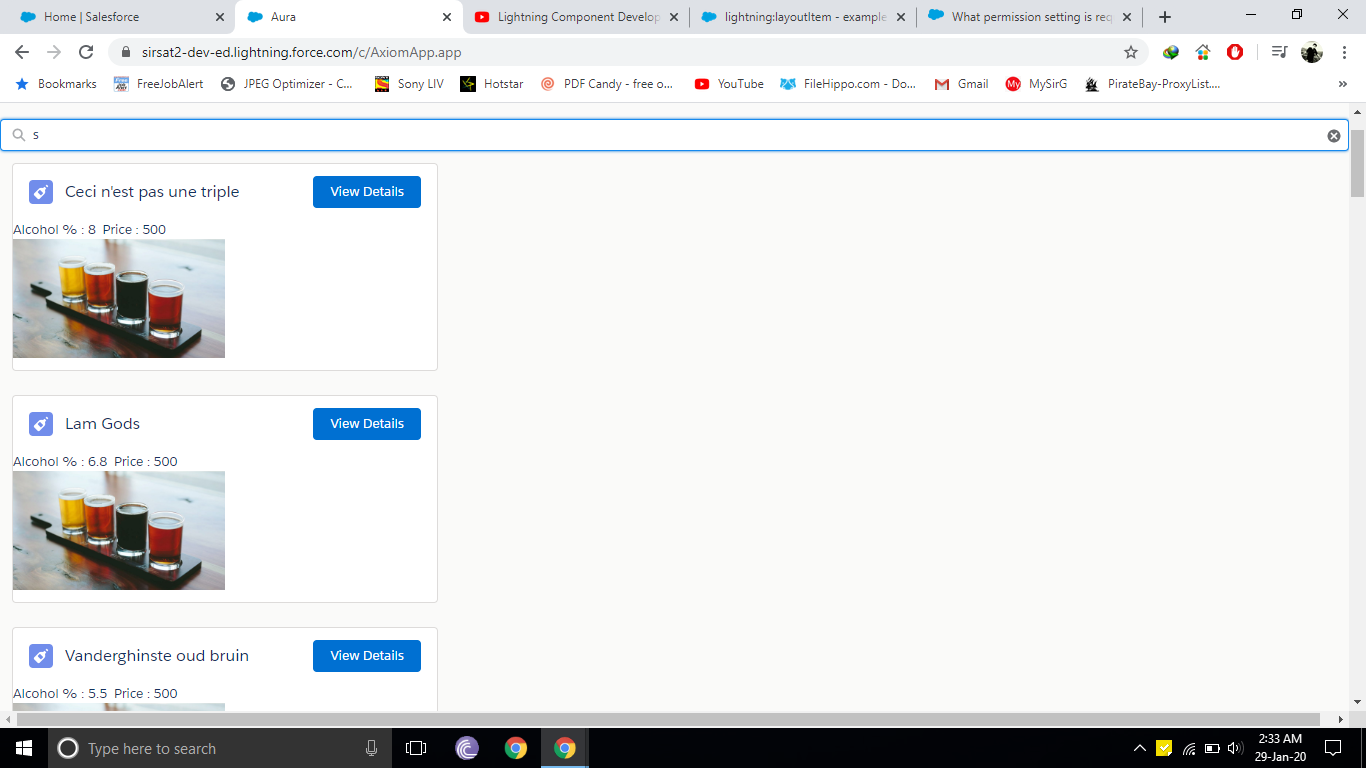View Details for Vanderghinste oud bruin
The height and width of the screenshot is (768, 1366).
point(367,656)
